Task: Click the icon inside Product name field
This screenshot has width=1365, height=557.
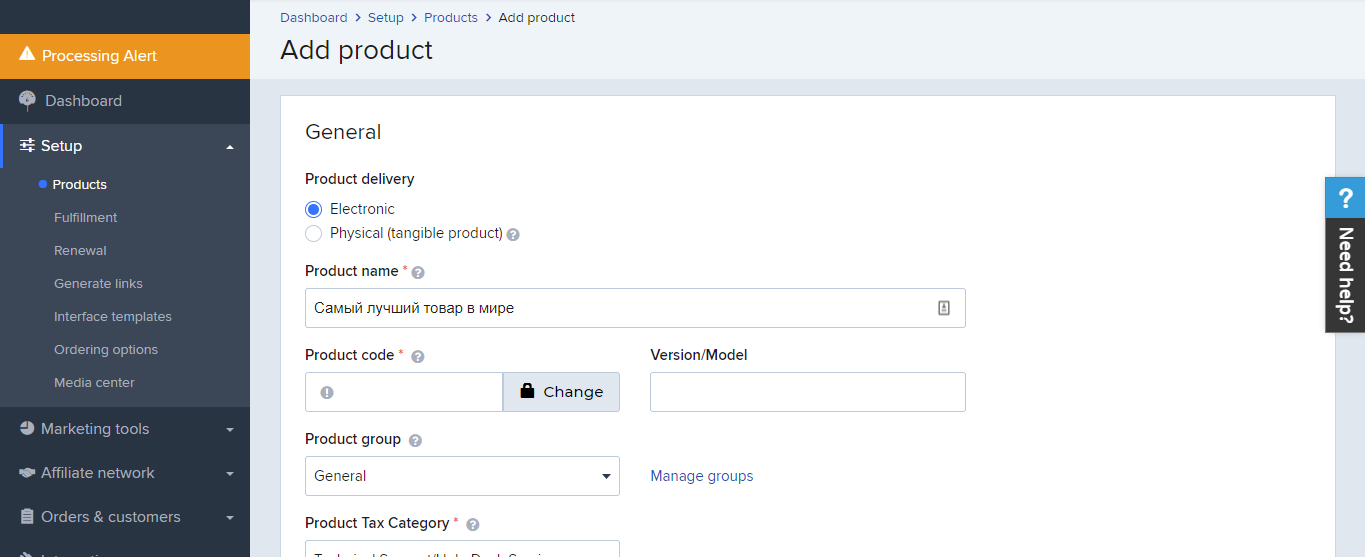Action: click(x=943, y=308)
